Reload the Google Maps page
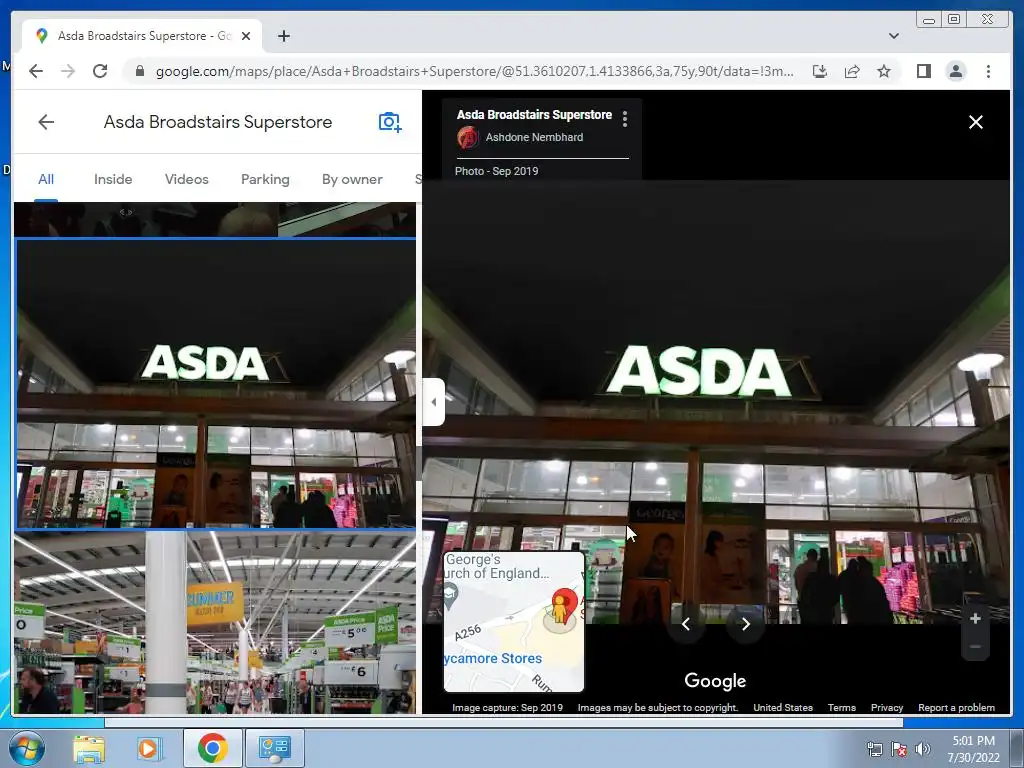The width and height of the screenshot is (1024, 768). tap(100, 71)
